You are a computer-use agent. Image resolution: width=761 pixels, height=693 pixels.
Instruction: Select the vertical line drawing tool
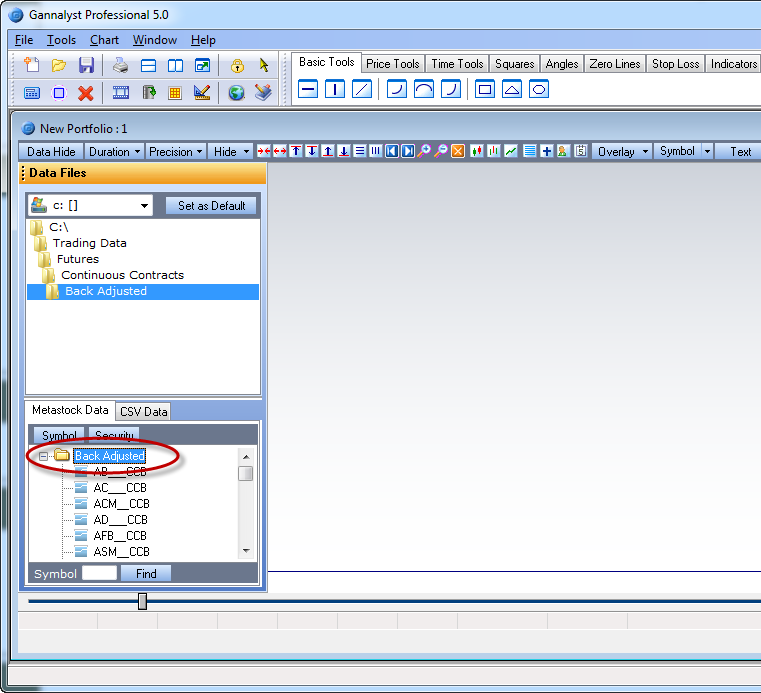tap(335, 89)
